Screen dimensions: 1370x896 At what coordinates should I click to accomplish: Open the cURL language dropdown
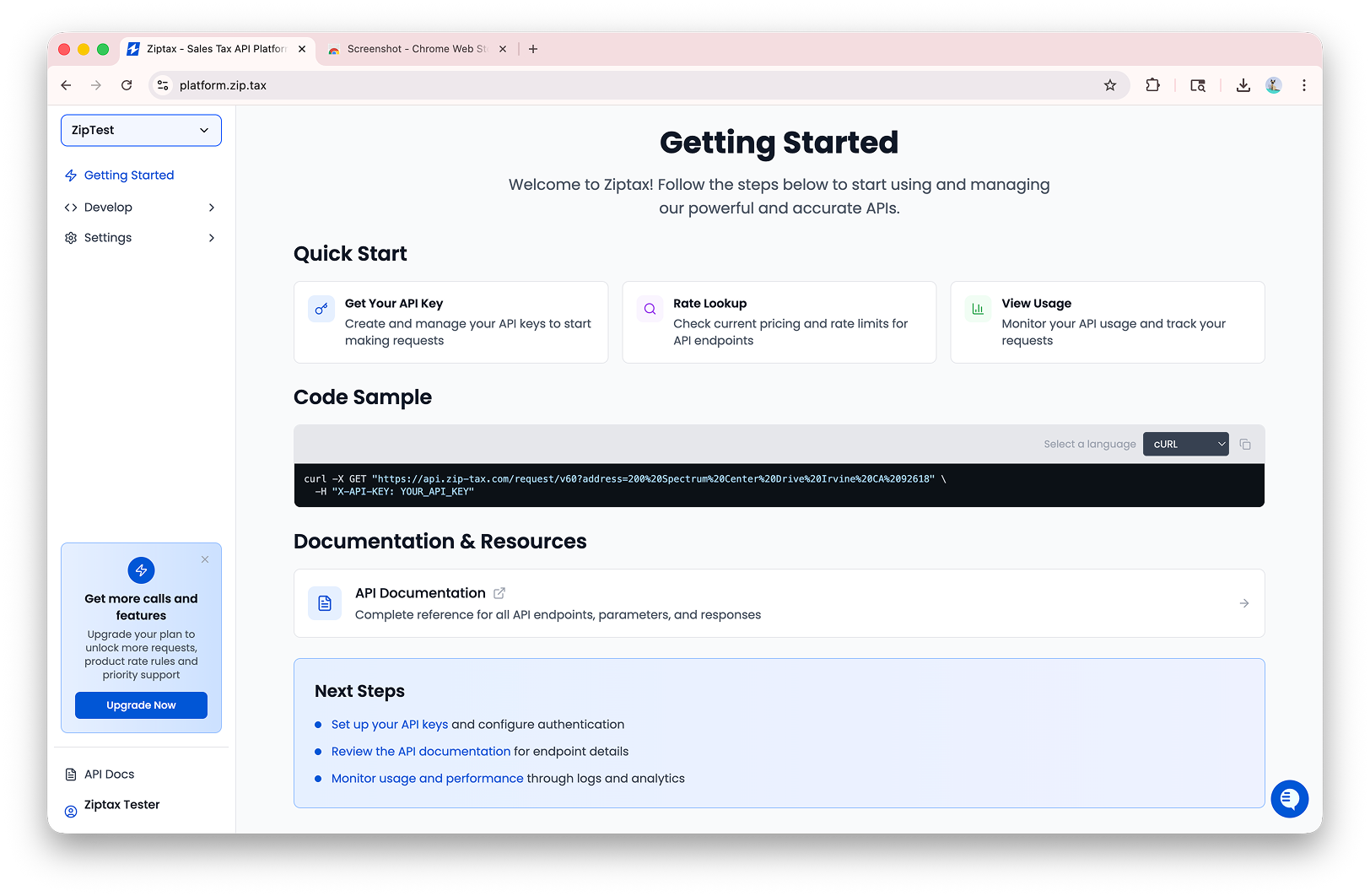click(x=1185, y=444)
